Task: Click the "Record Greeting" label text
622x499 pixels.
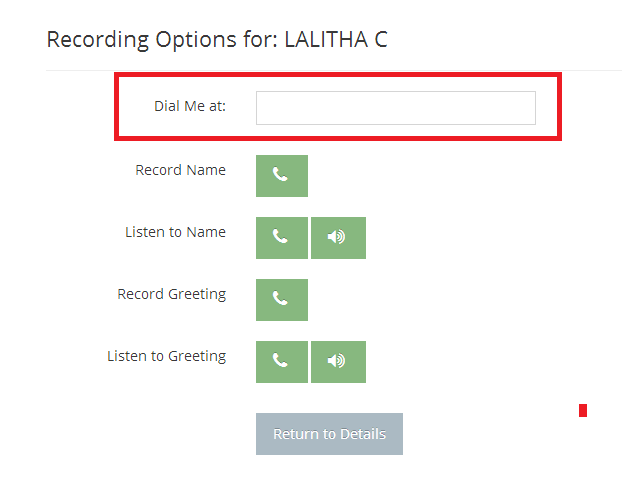Action: (171, 294)
